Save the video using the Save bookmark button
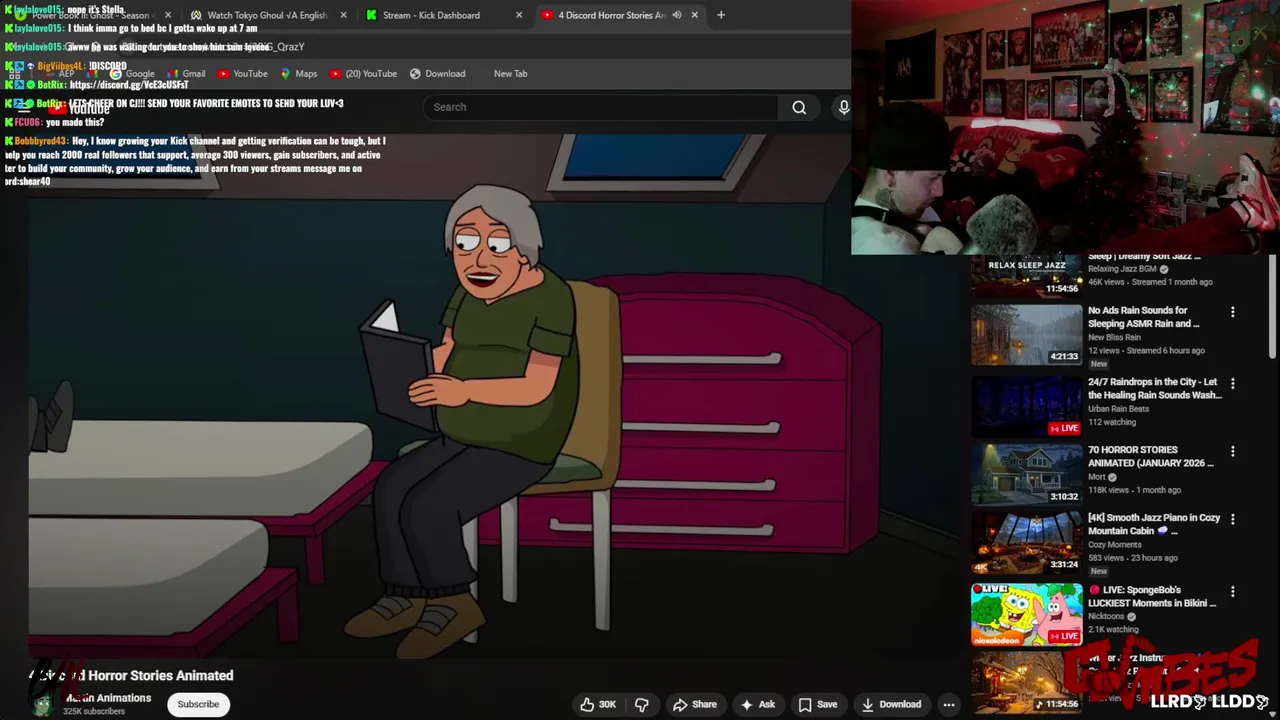The width and height of the screenshot is (1280, 720). pyautogui.click(x=817, y=704)
